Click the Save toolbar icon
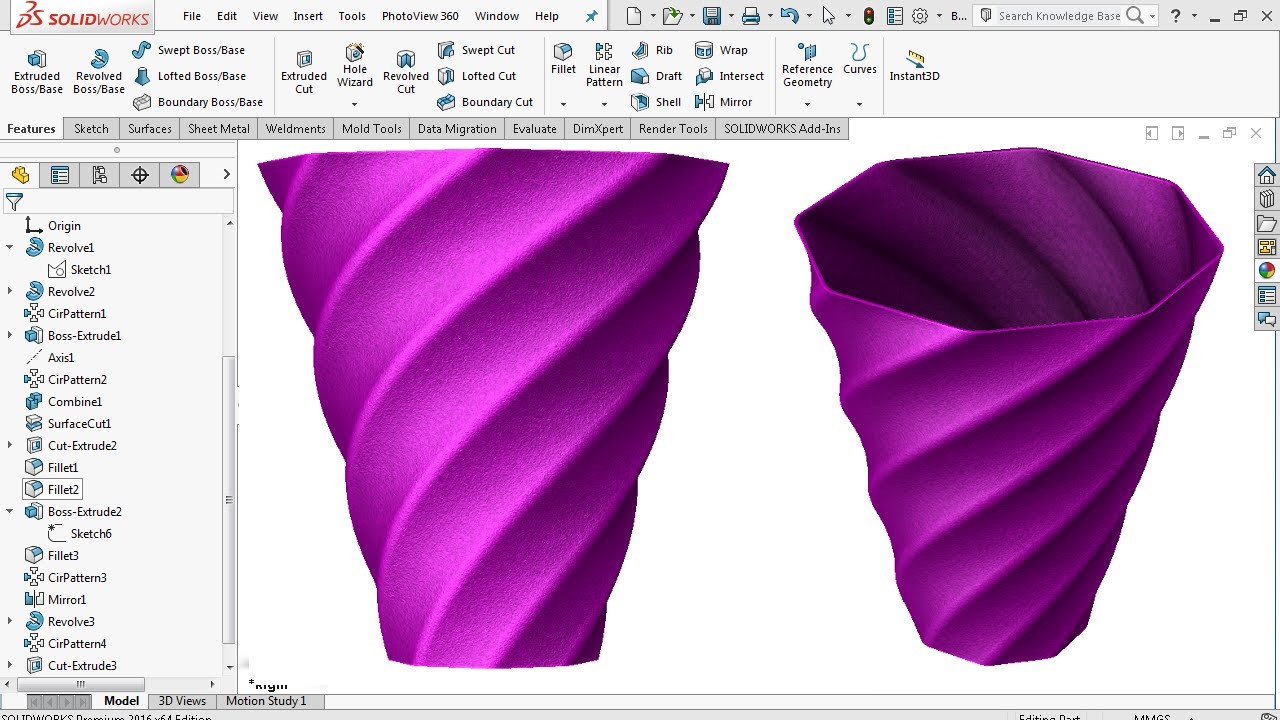This screenshot has width=1280, height=720. [x=712, y=16]
